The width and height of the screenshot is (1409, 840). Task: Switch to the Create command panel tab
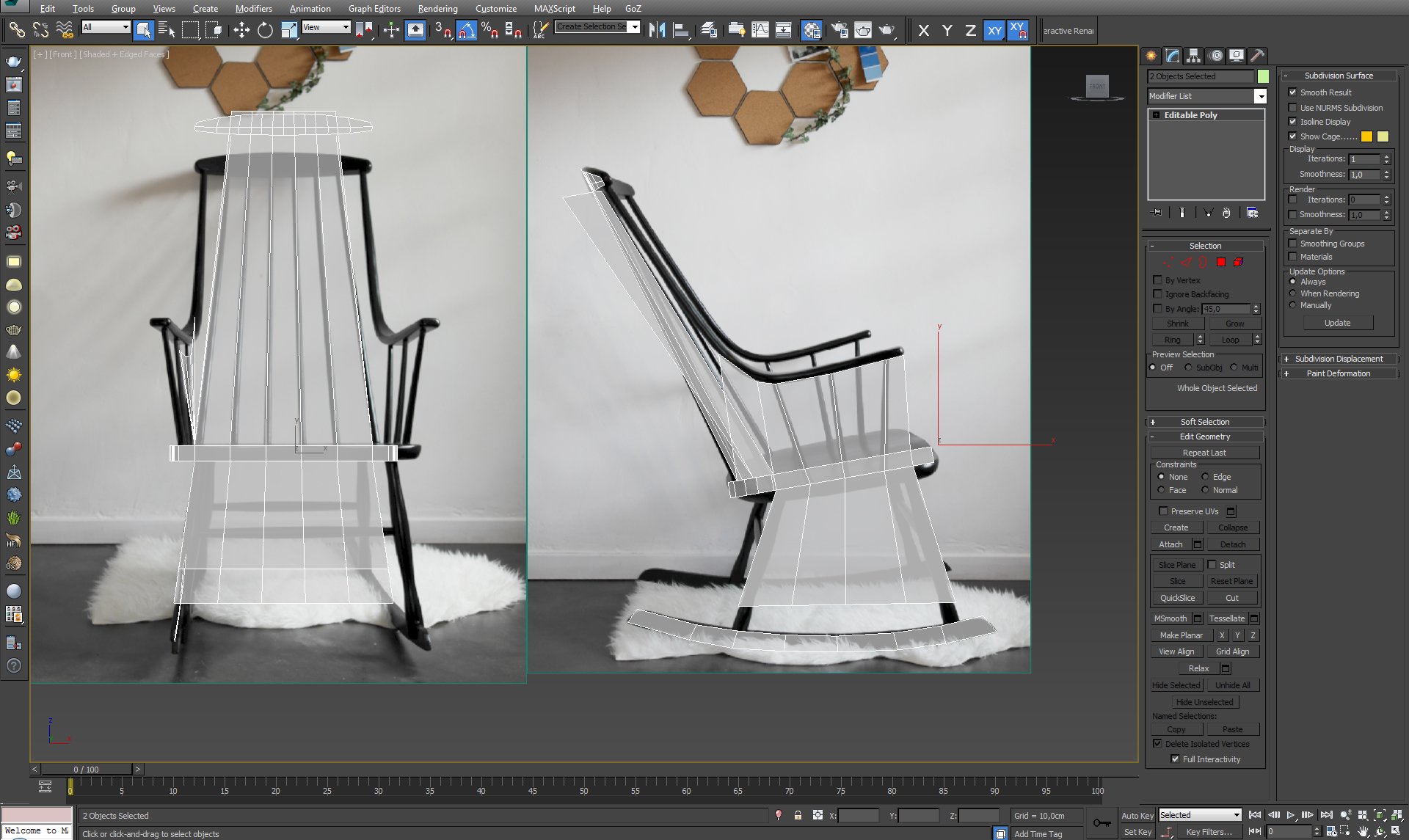coord(1151,56)
